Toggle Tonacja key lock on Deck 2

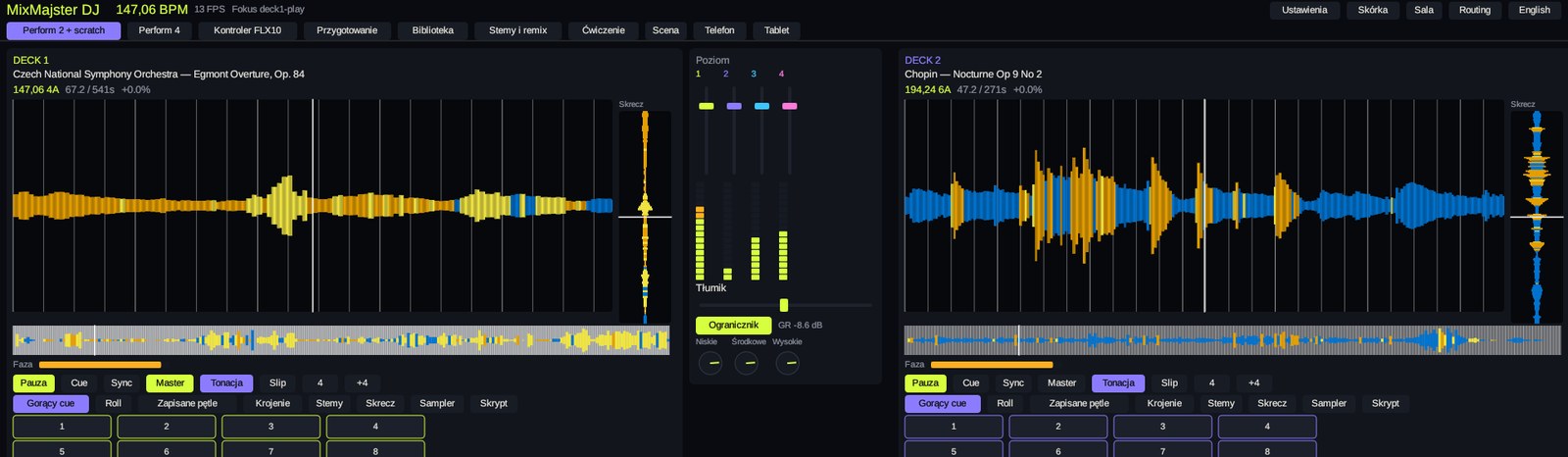pos(1118,383)
